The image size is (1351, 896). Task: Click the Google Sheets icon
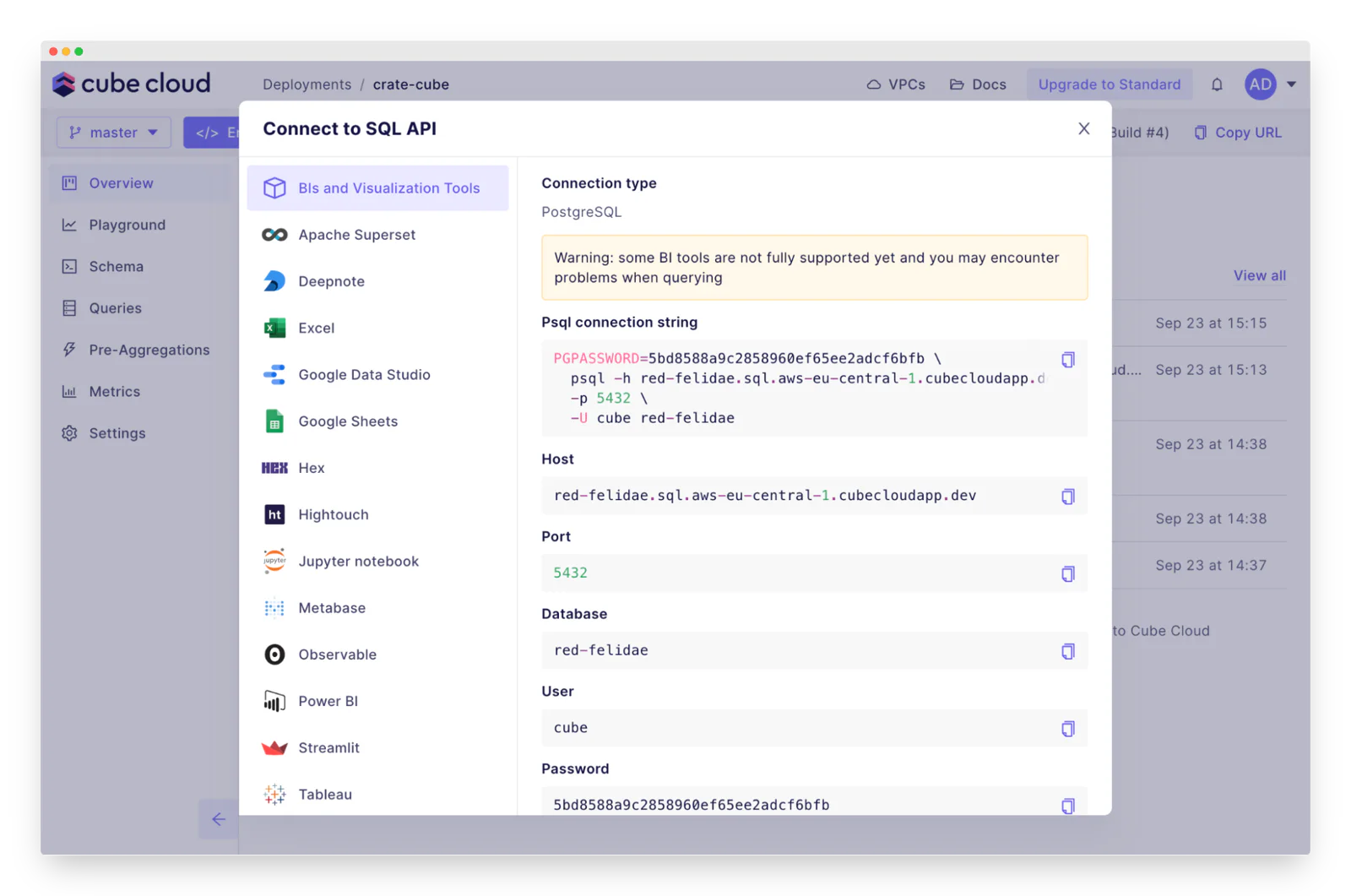[274, 421]
